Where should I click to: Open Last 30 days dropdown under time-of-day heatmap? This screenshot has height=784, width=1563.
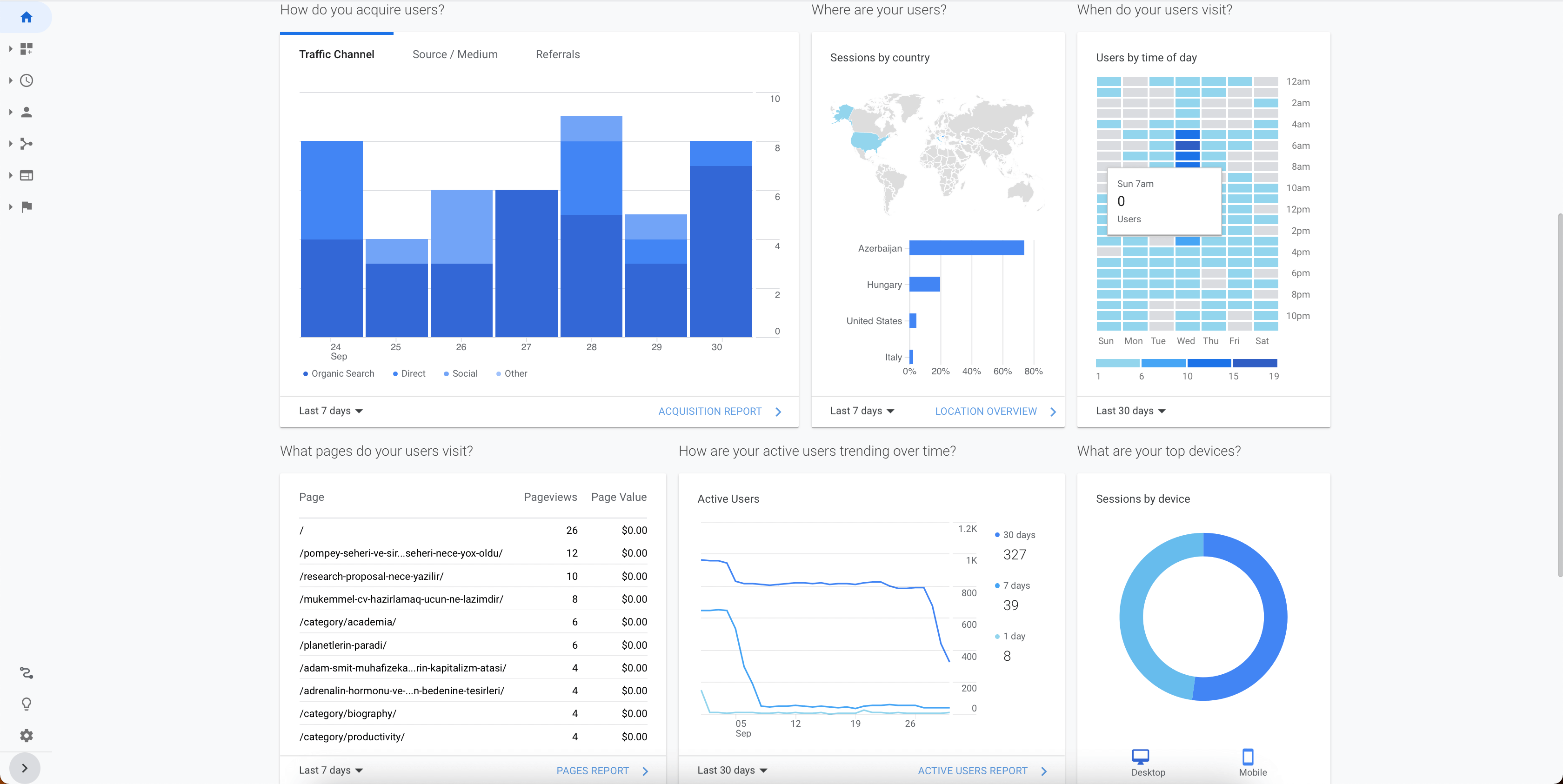pos(1130,411)
